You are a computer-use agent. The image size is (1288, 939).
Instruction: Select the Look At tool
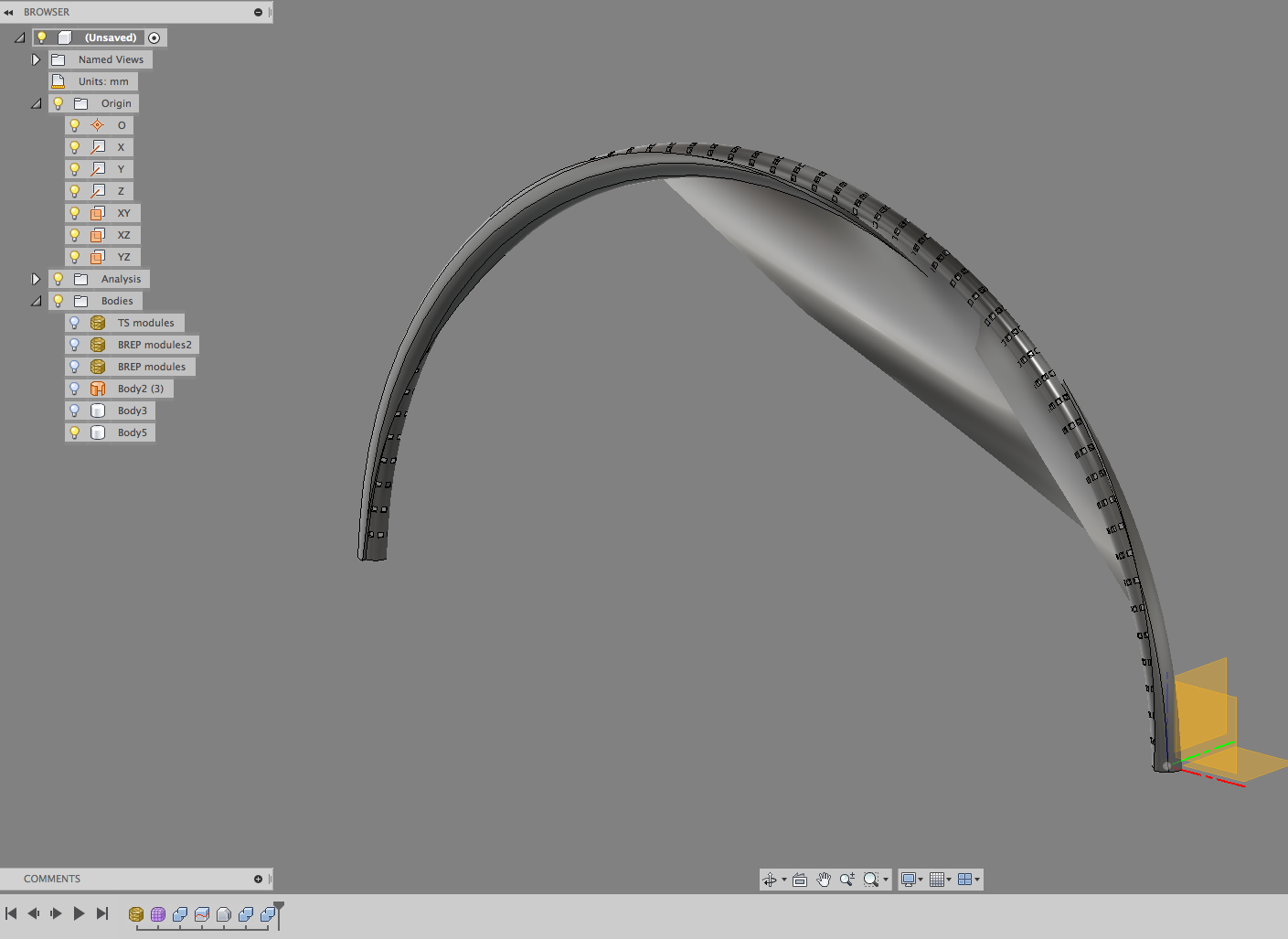(798, 879)
